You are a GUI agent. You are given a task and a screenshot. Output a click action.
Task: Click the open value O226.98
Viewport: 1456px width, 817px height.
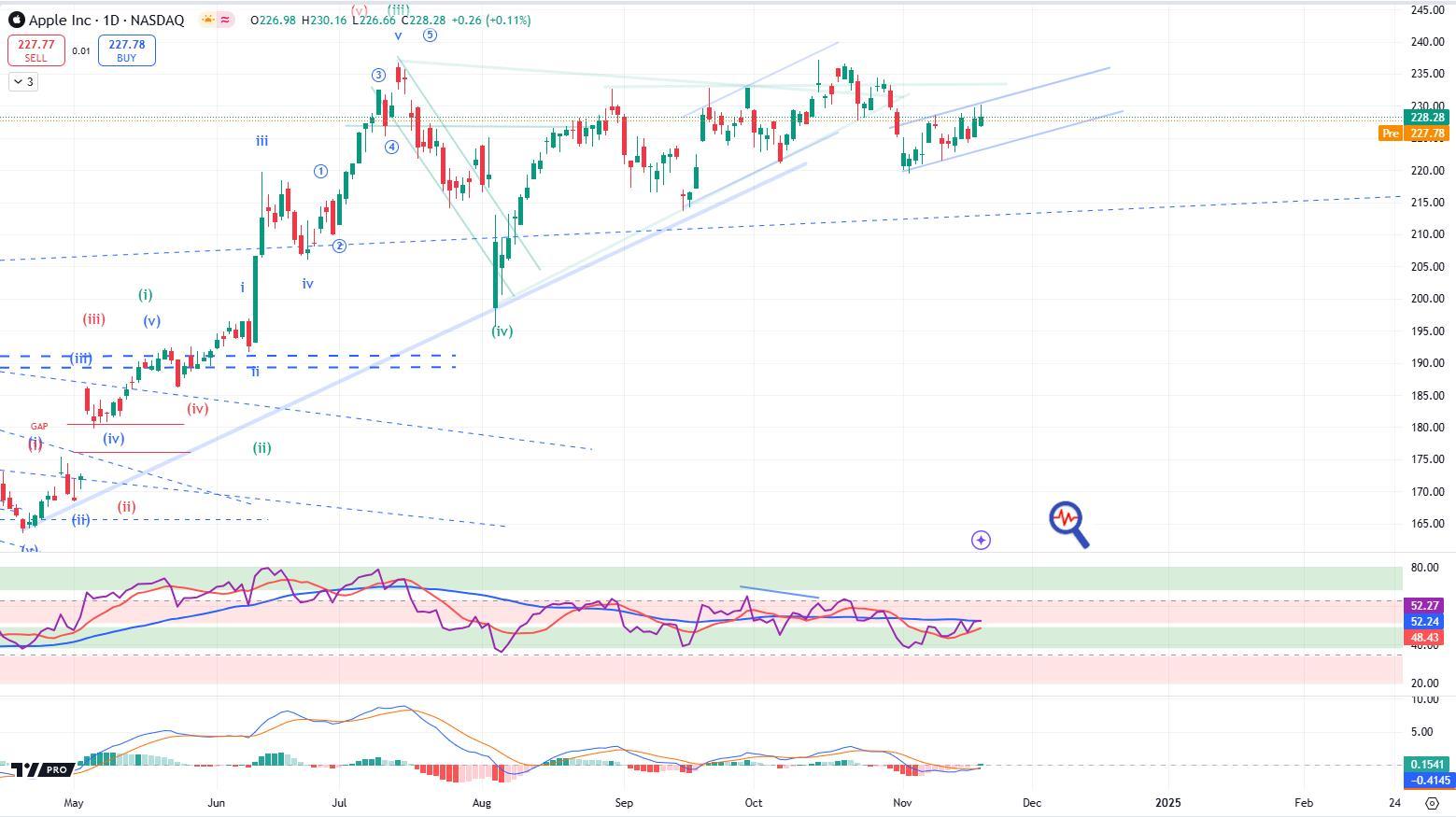click(x=275, y=20)
